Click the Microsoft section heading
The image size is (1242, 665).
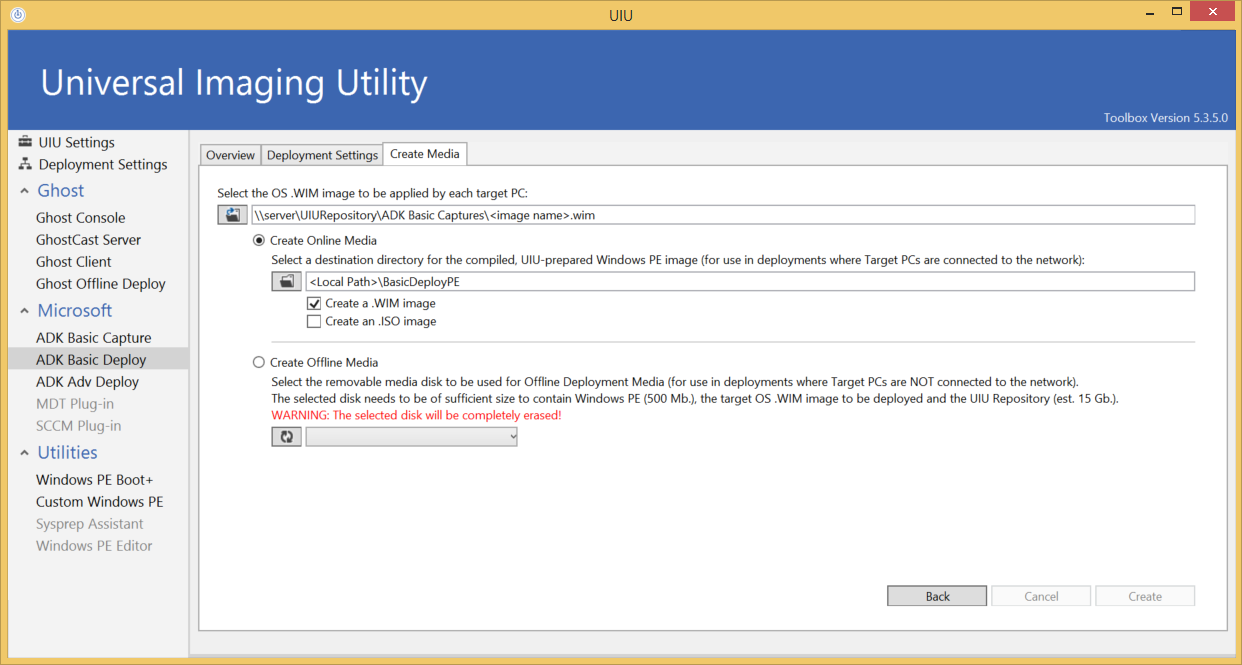point(75,311)
